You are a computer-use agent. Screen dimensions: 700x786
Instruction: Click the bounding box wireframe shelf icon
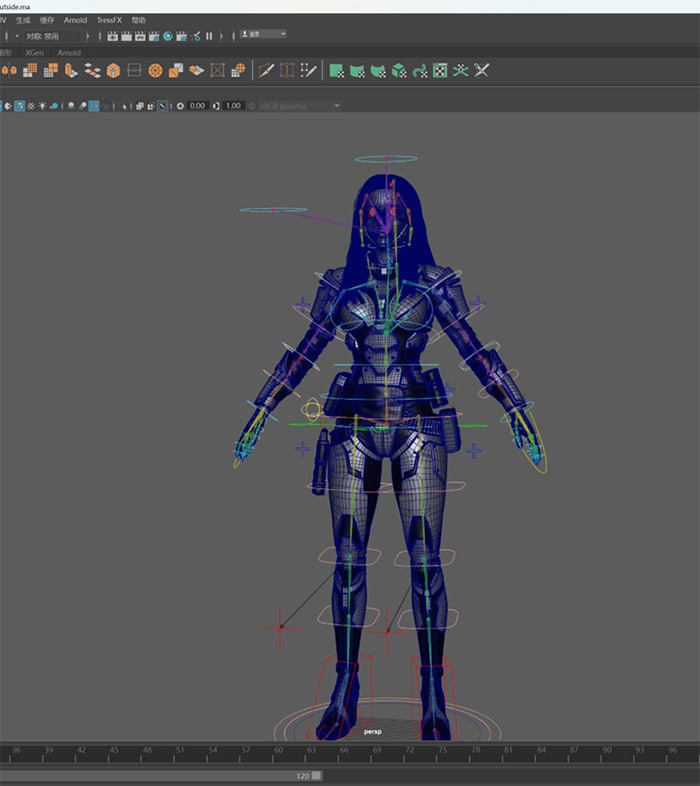pyautogui.click(x=217, y=70)
